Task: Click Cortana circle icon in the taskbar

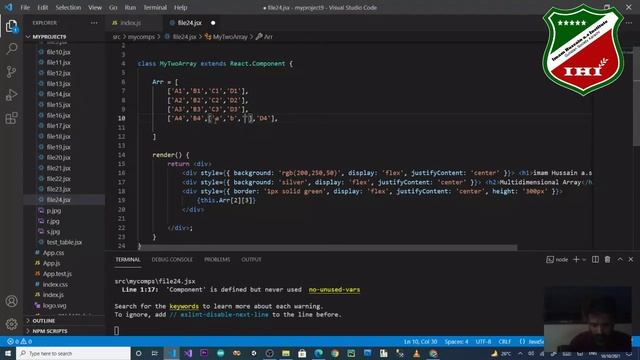Action: (138, 353)
